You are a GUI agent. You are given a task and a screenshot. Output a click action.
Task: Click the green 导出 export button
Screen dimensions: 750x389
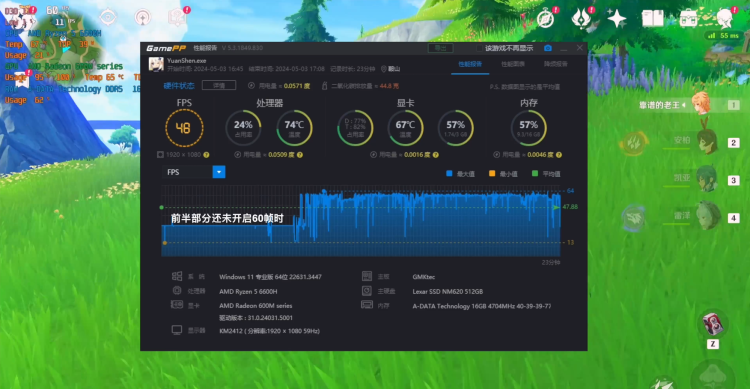coord(440,48)
